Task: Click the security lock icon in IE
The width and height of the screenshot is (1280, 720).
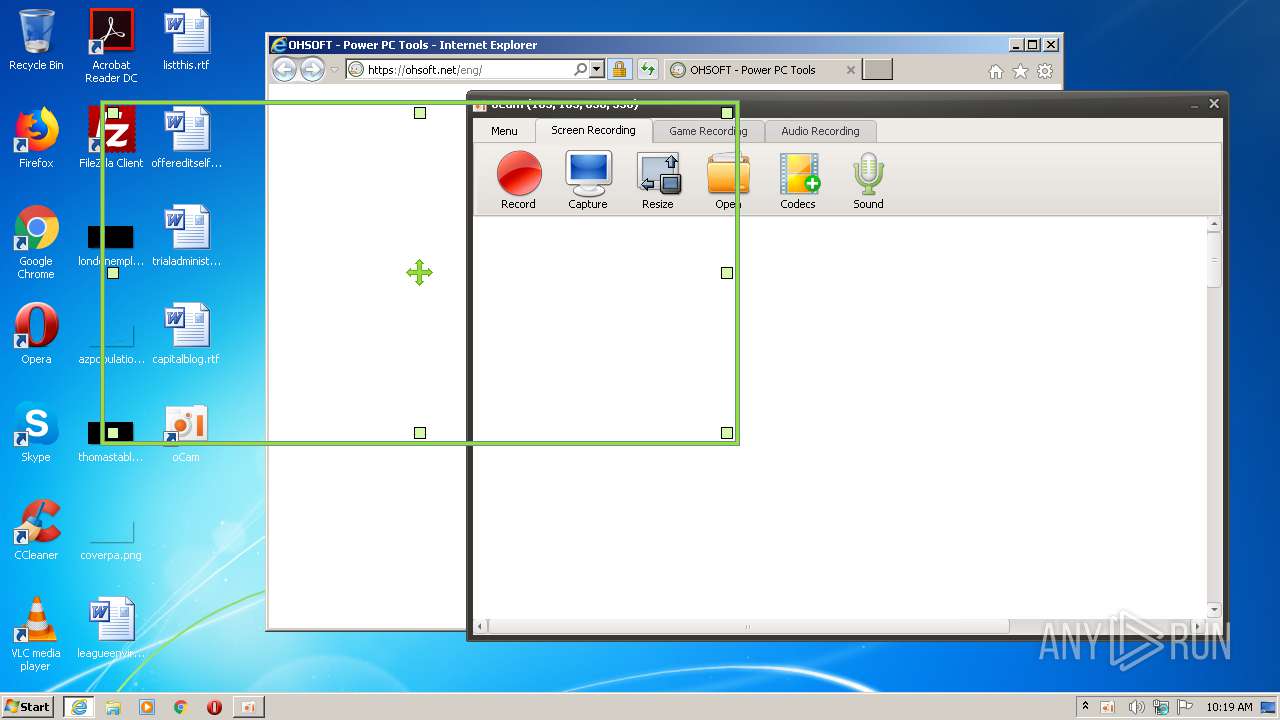Action: [620, 70]
